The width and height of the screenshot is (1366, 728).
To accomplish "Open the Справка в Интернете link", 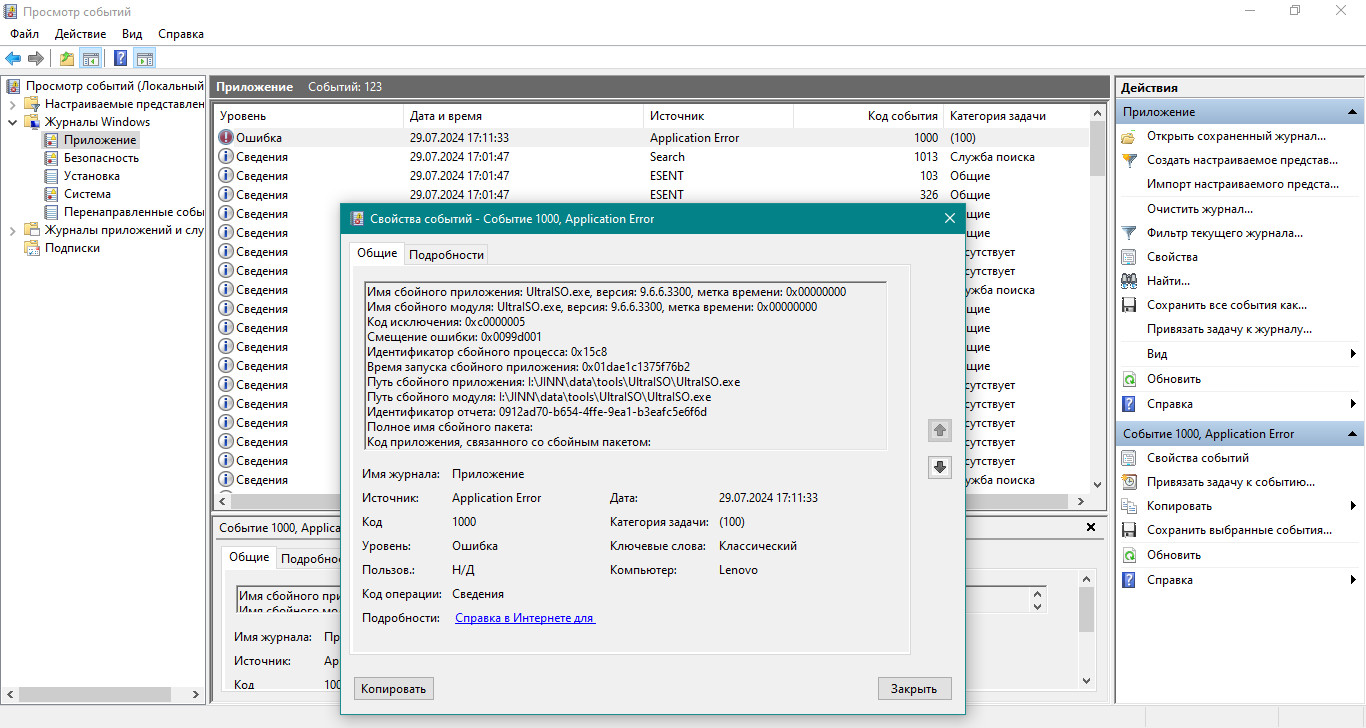I will tap(525, 618).
